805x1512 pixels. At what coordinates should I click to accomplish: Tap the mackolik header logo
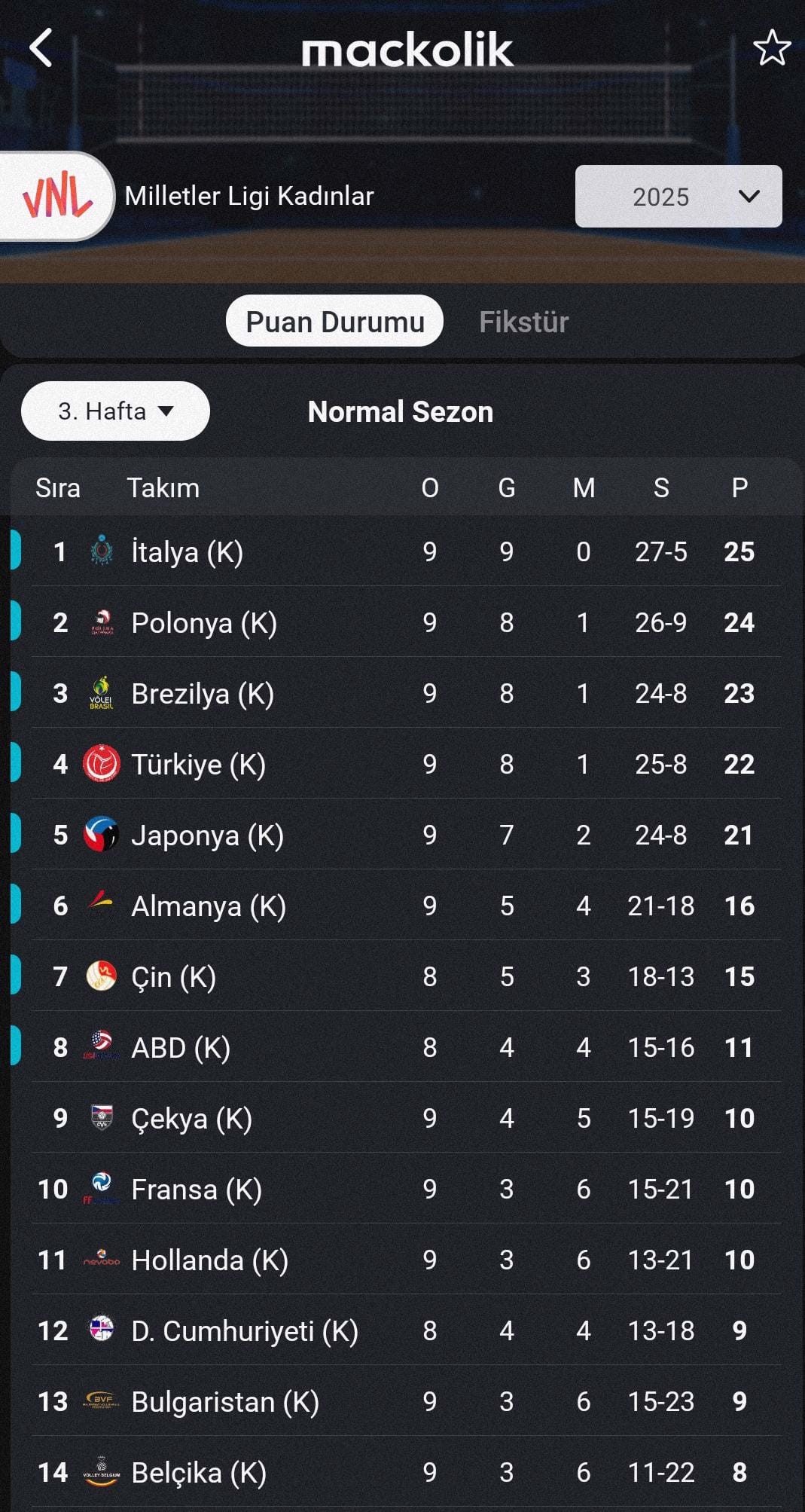coord(407,50)
